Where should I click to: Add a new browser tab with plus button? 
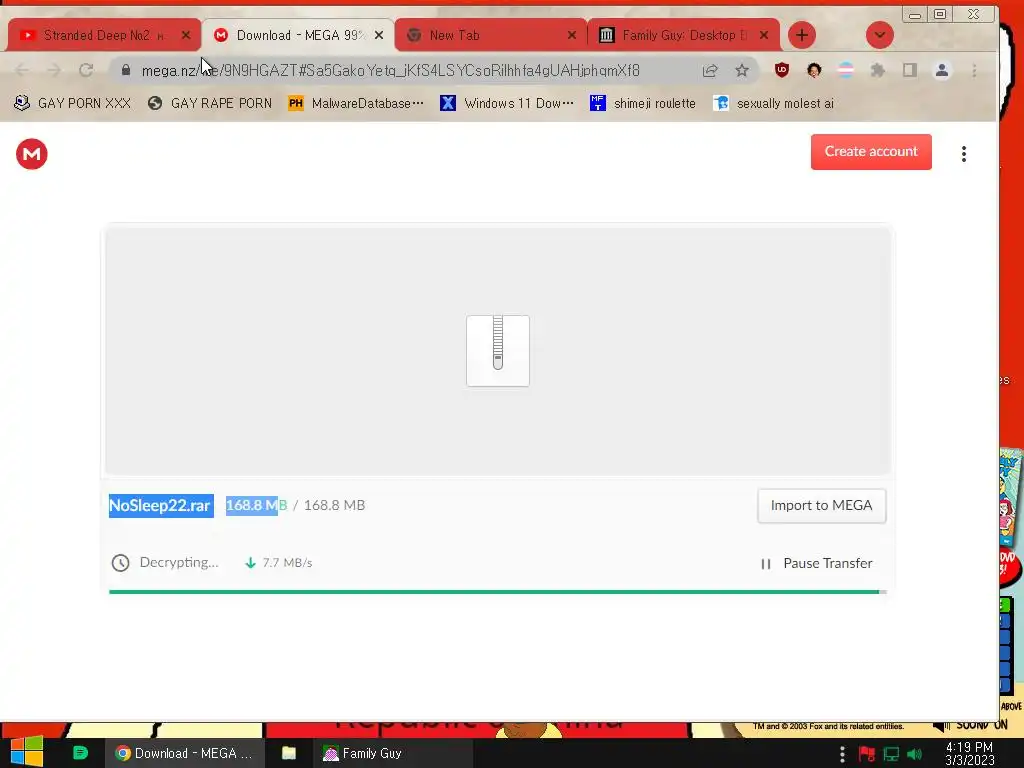point(802,35)
